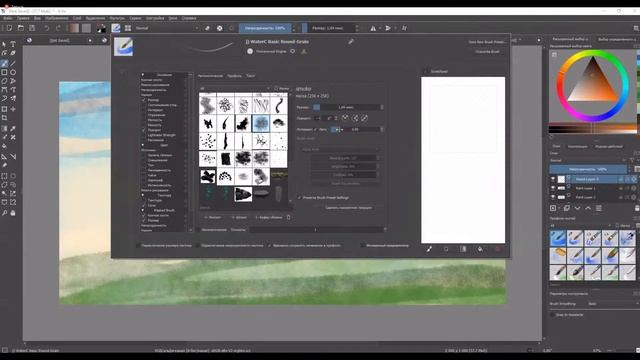
Task: Create a new document from toolbar
Action: [x=9, y=28]
